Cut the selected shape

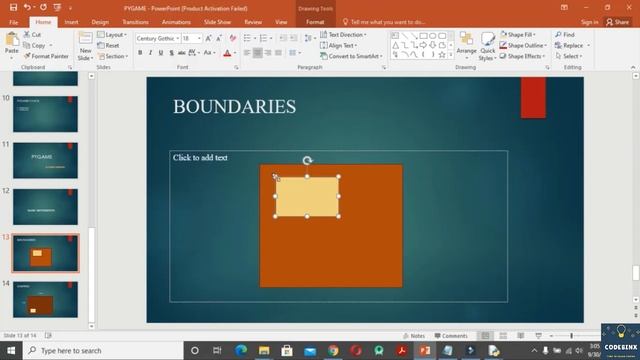32,35
